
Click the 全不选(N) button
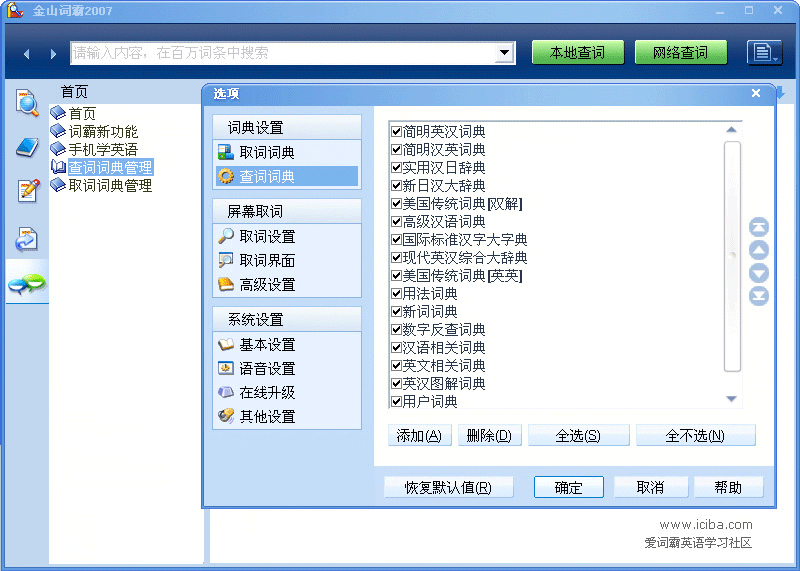tap(695, 435)
